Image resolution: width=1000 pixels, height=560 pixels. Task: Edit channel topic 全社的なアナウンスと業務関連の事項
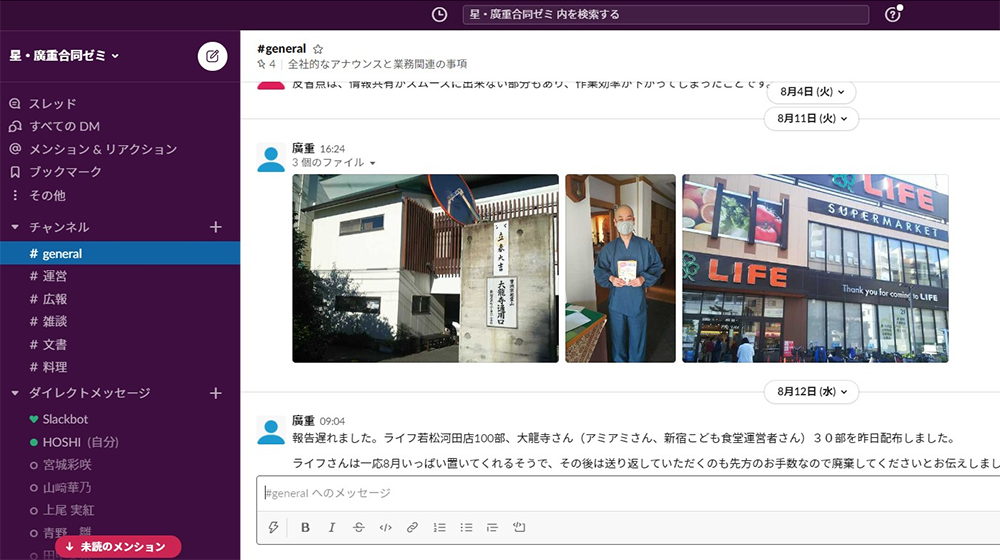tap(378, 64)
